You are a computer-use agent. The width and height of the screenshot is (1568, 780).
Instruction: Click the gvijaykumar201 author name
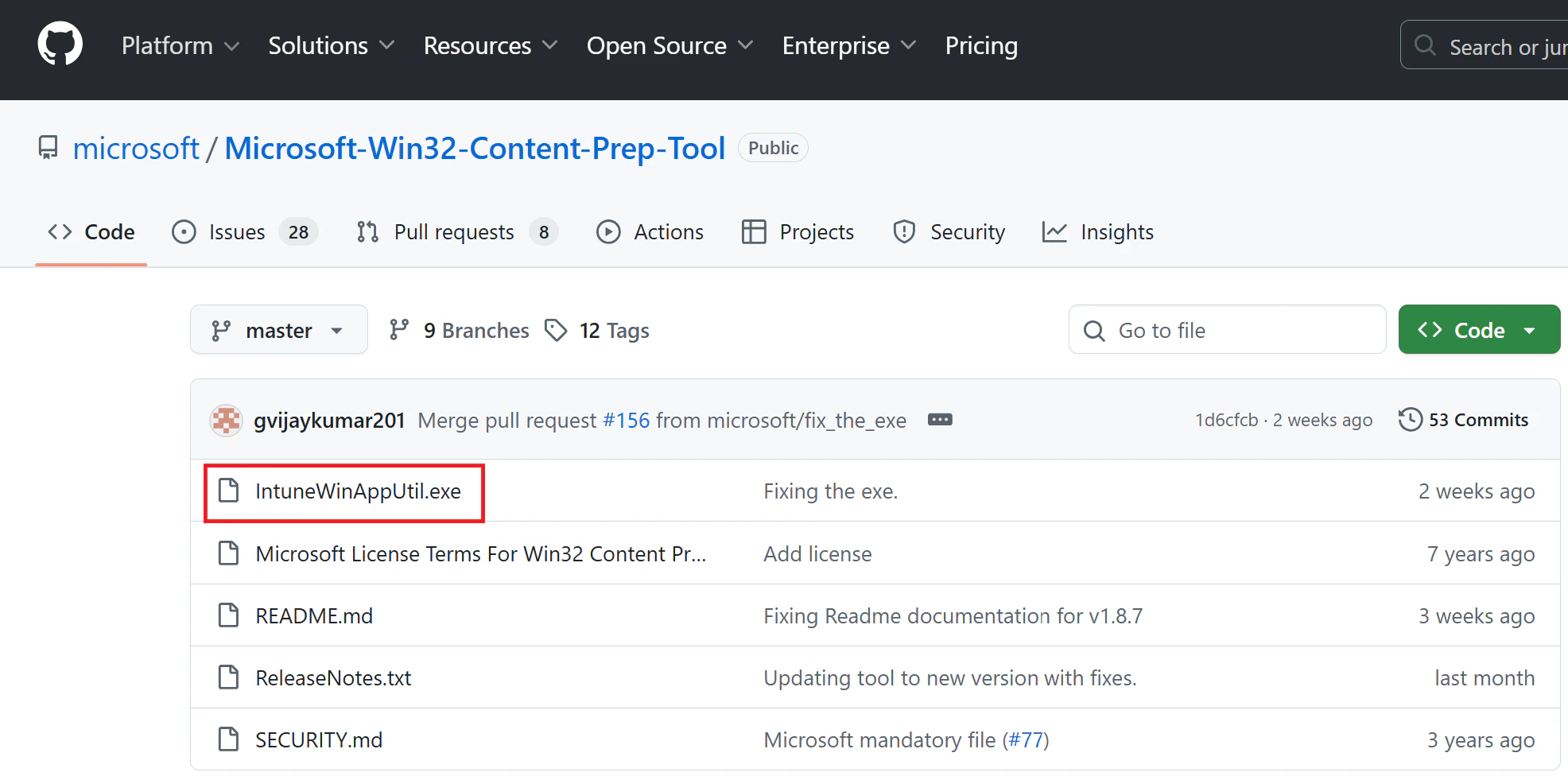pyautogui.click(x=329, y=420)
